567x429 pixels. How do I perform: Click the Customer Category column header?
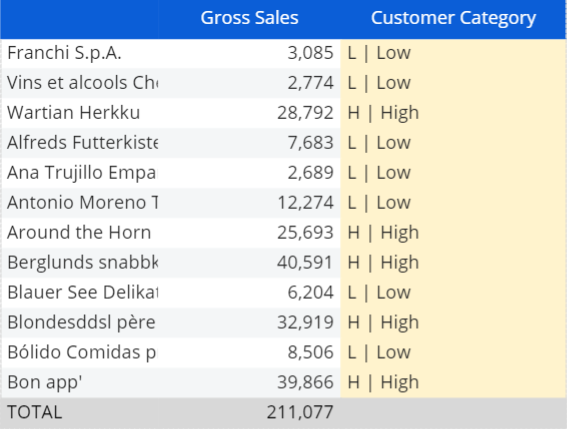point(453,18)
